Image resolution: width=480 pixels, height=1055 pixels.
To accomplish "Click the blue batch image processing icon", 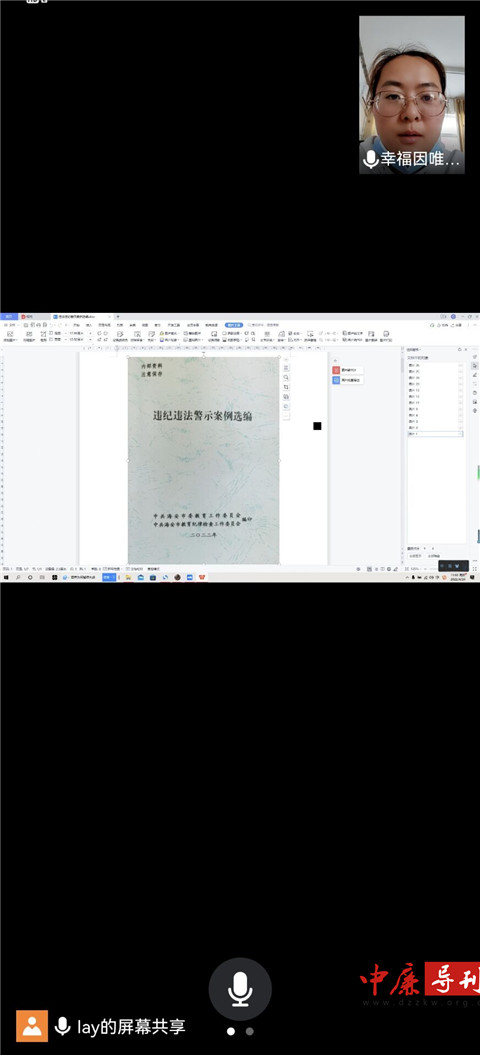I will point(336,380).
